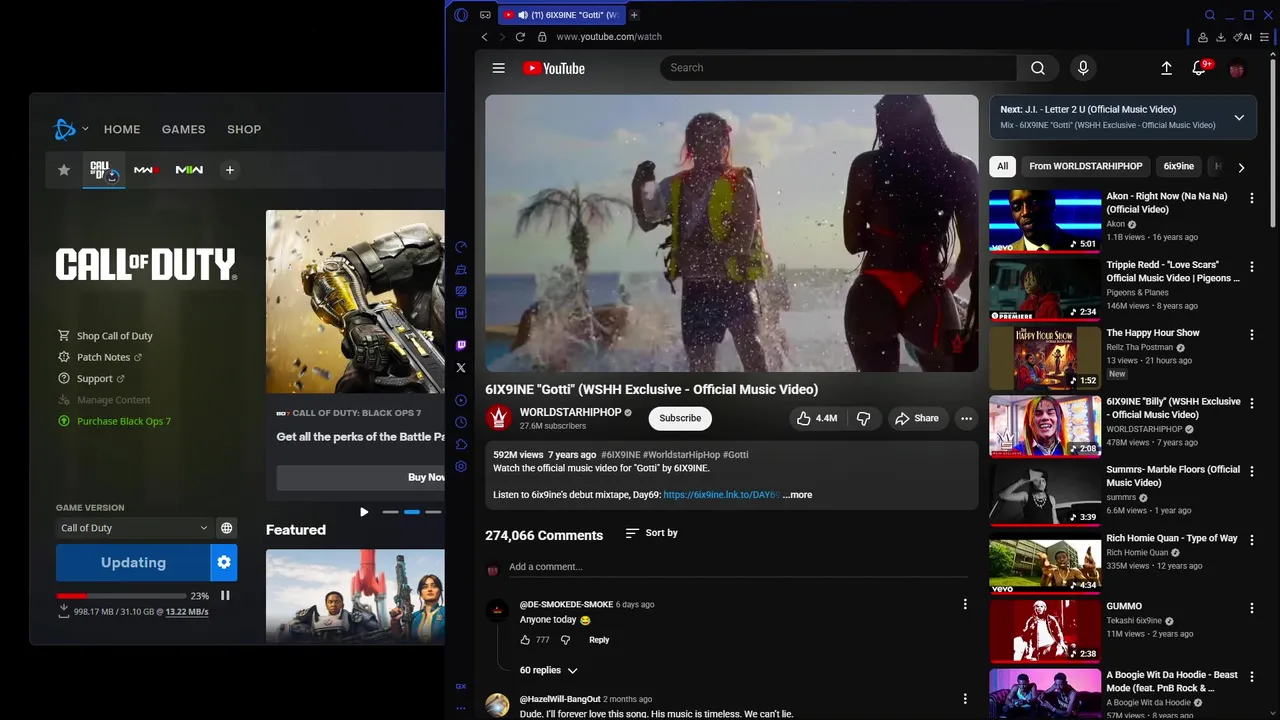Open game settings gear next to Updating
Screen dimensions: 1280x720
pyautogui.click(x=224, y=563)
